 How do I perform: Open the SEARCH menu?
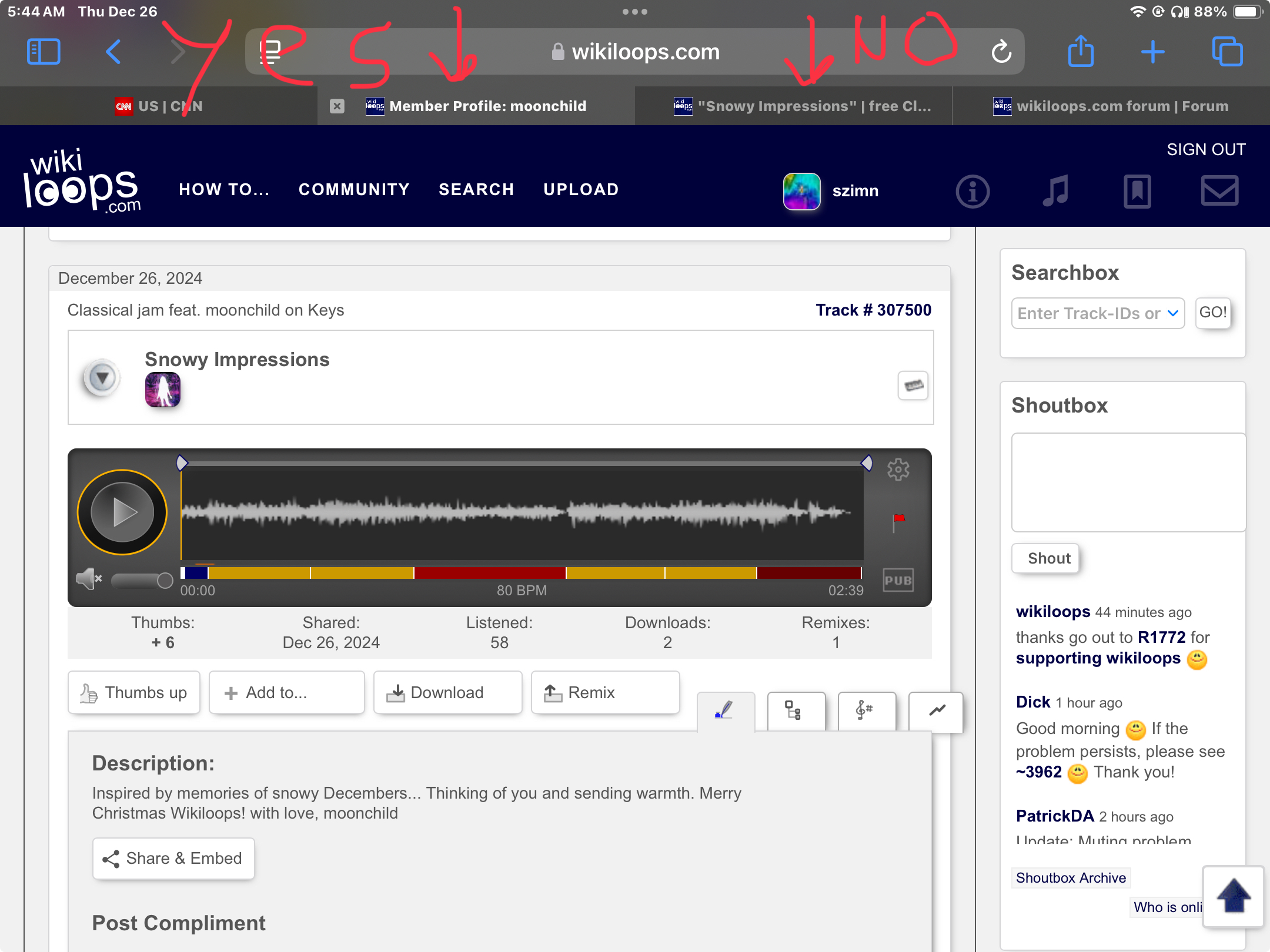tap(476, 189)
